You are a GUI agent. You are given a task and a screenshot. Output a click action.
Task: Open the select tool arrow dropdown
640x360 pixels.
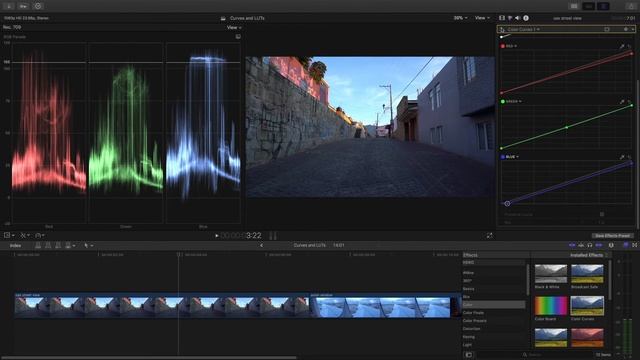click(88, 245)
